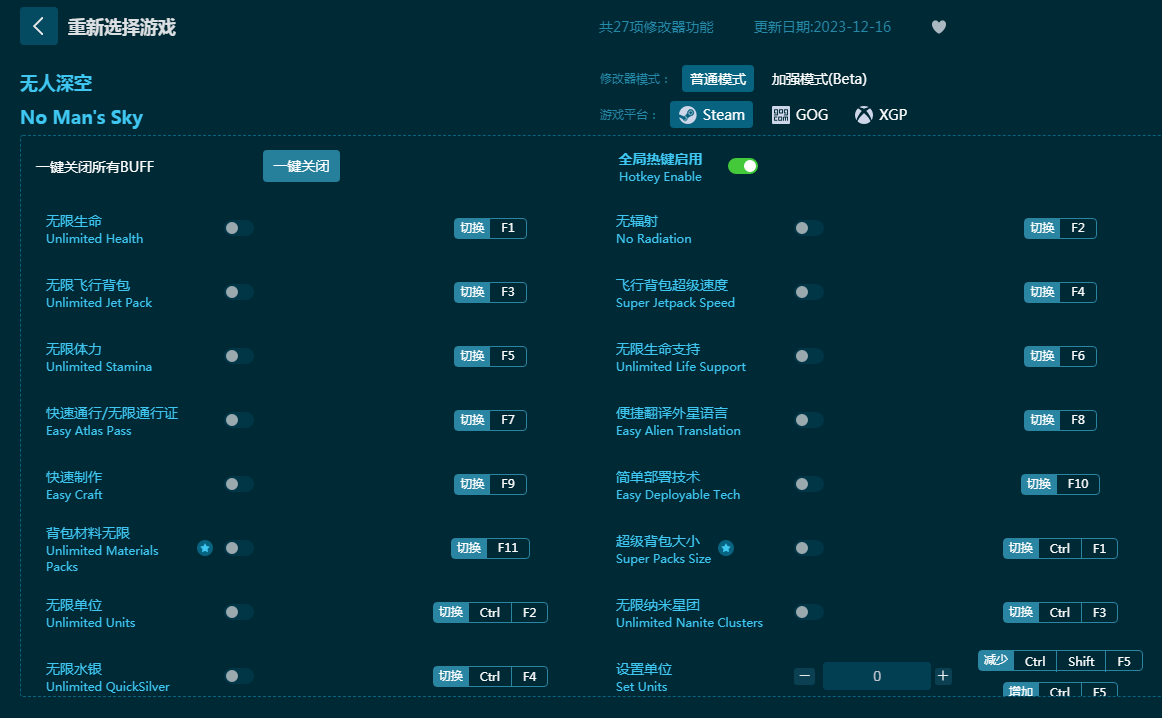Image resolution: width=1162 pixels, height=718 pixels.
Task: Turn on Easy Craft switch
Action: click(x=239, y=484)
